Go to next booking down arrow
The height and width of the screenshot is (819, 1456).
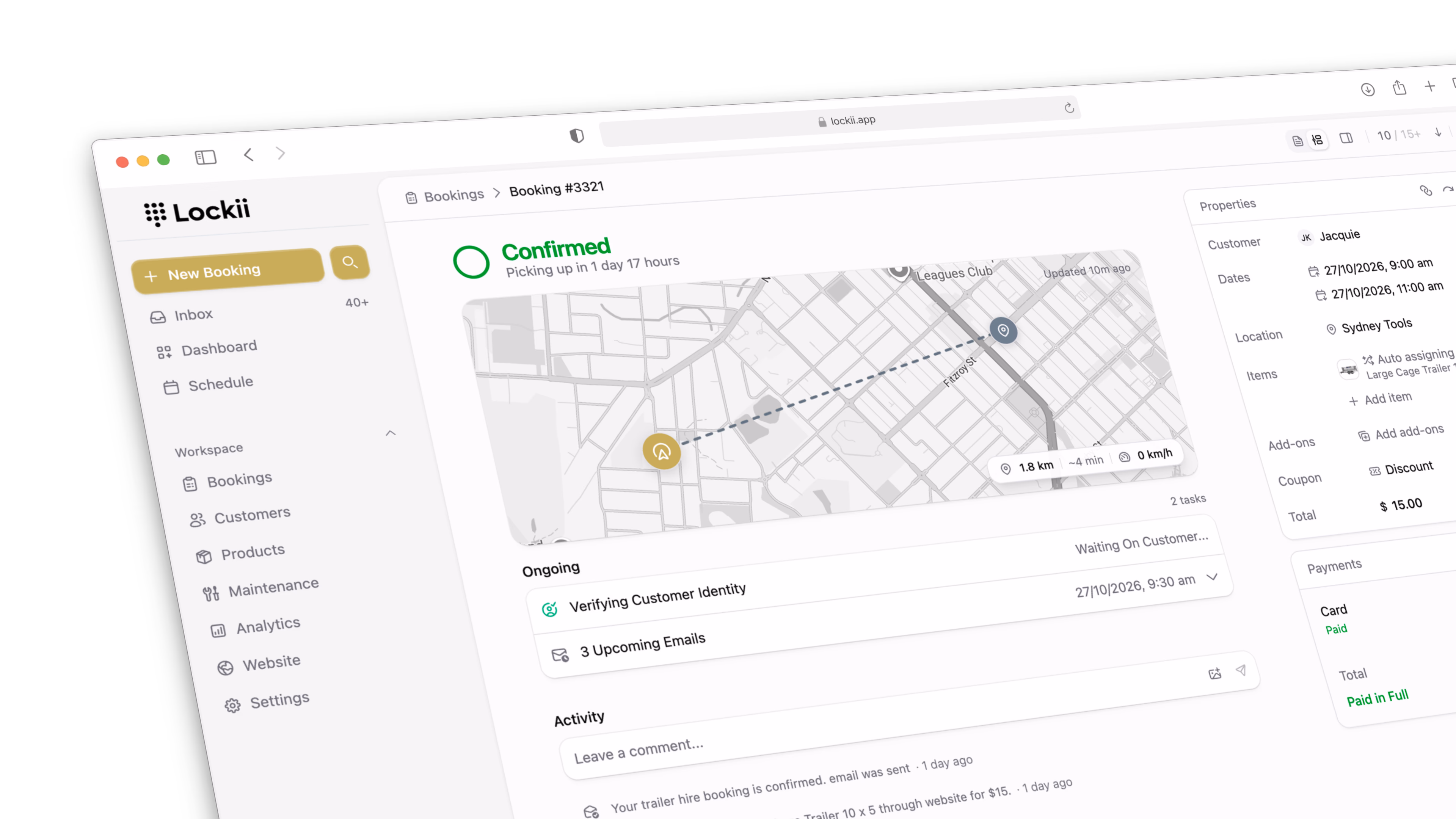pyautogui.click(x=1437, y=132)
